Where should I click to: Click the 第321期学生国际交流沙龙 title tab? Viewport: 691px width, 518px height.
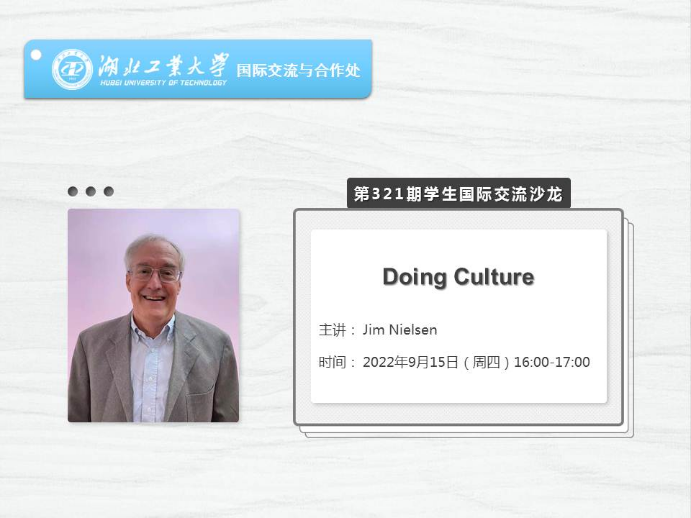pyautogui.click(x=458, y=193)
